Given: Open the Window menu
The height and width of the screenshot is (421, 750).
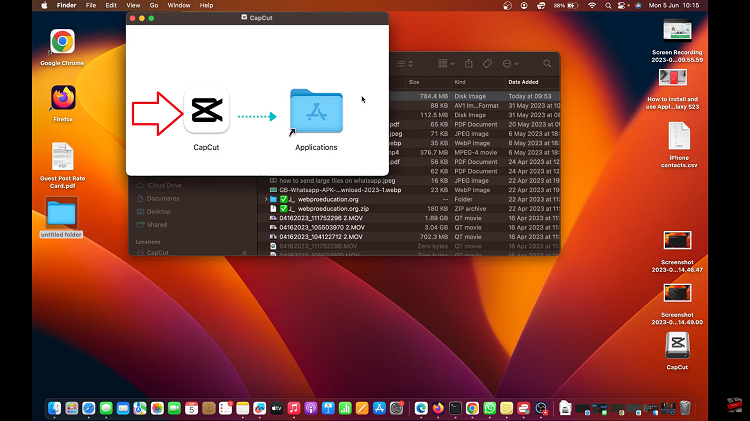Looking at the screenshot, I should coord(179,5).
